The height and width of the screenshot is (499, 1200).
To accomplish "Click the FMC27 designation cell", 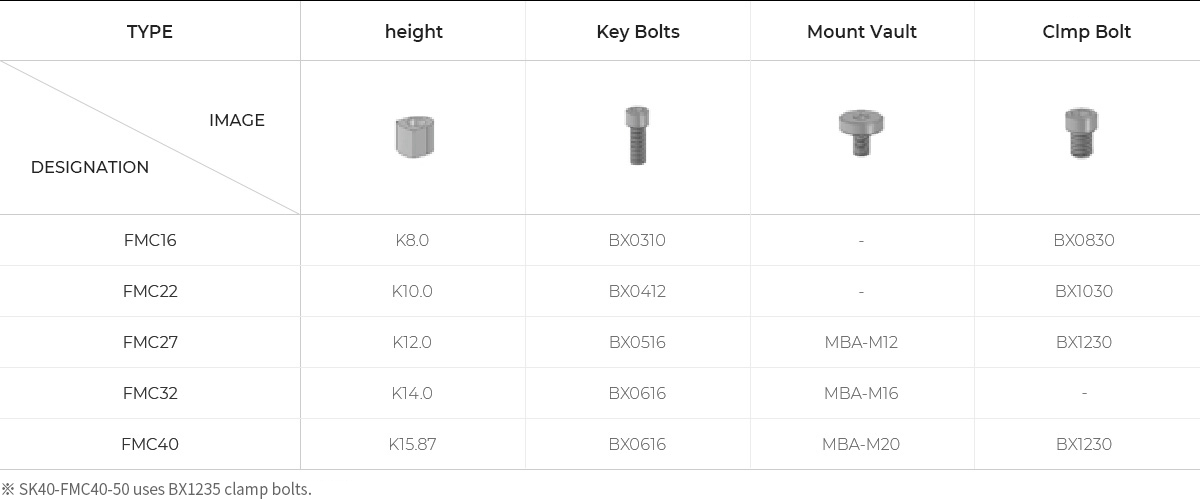I will pyautogui.click(x=150, y=342).
